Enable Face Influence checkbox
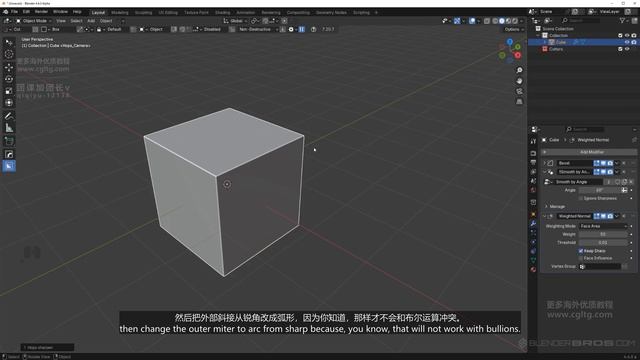640x360 pixels. coord(581,258)
